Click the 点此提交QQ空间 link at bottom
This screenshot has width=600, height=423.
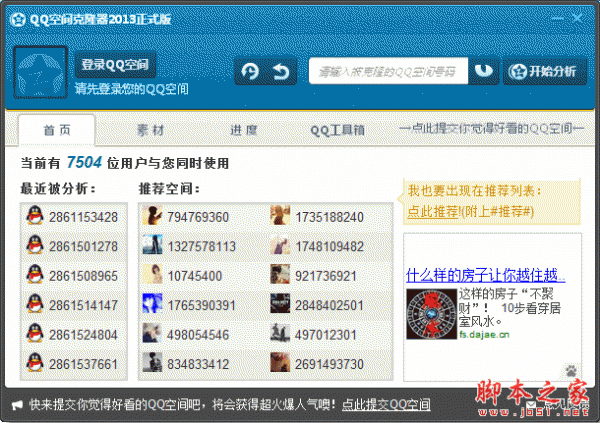pos(386,405)
